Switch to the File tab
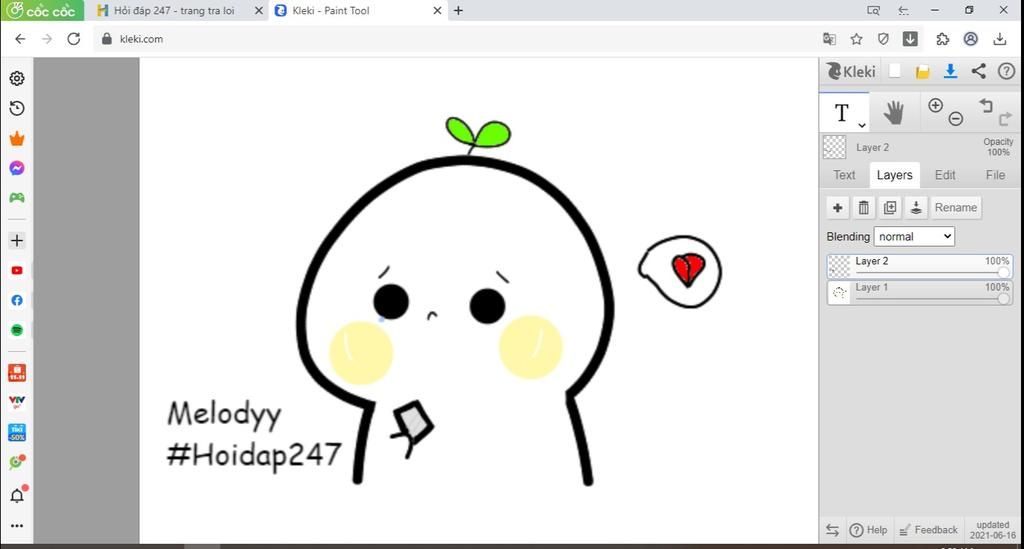Screen dimensions: 1024x549 [995, 175]
